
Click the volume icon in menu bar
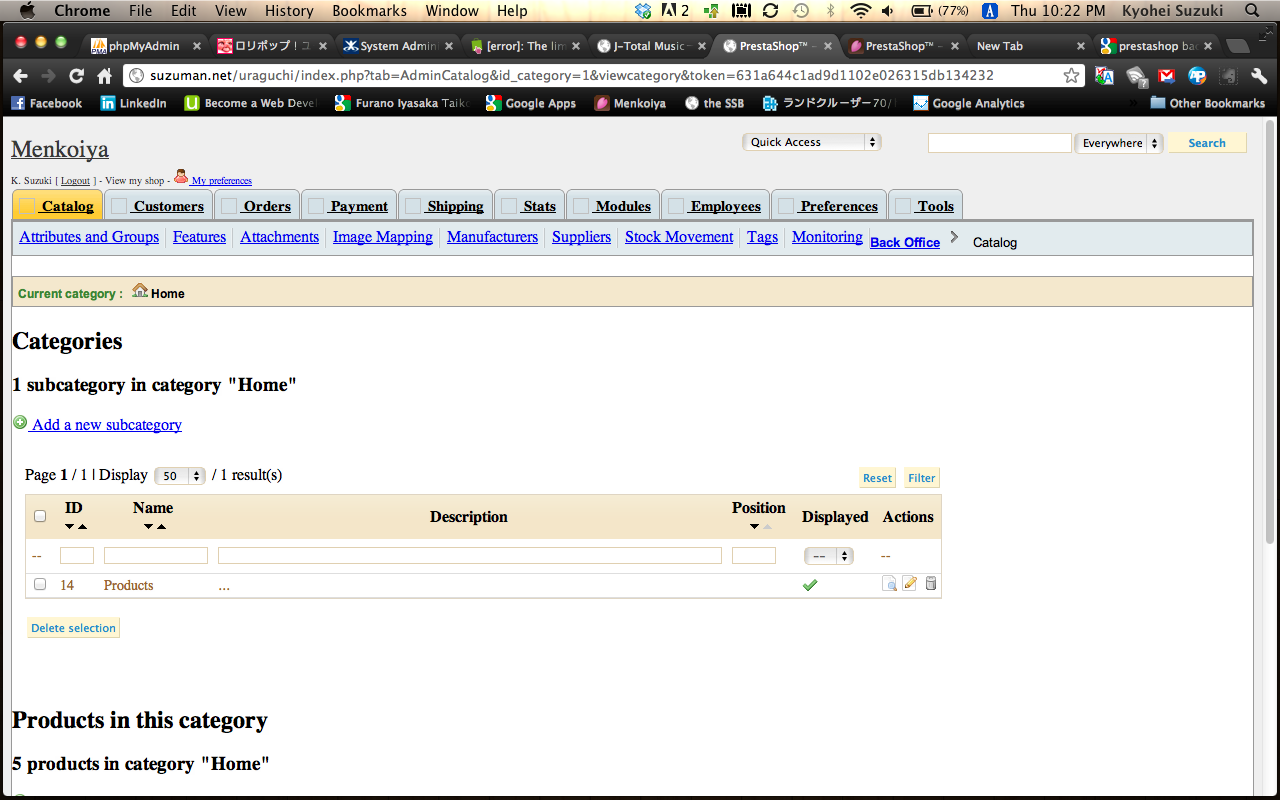pos(888,11)
